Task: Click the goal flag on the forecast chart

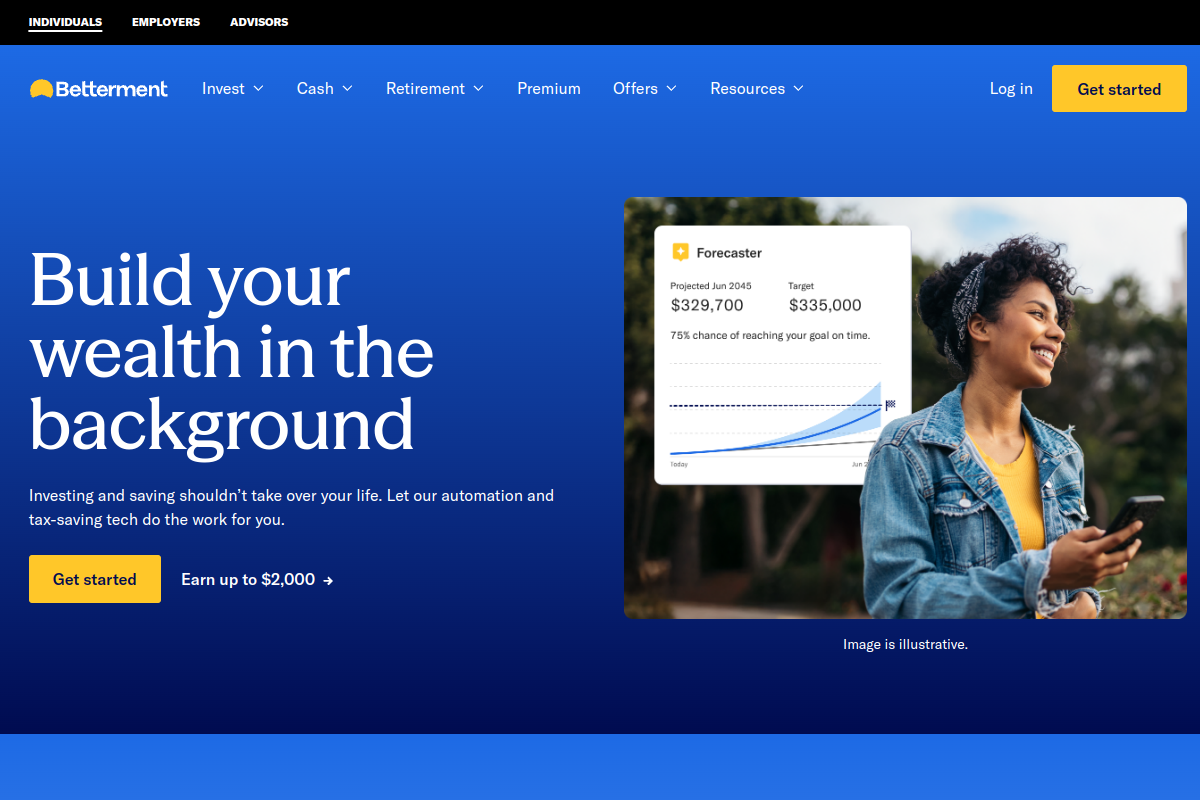Action: pyautogui.click(x=890, y=405)
